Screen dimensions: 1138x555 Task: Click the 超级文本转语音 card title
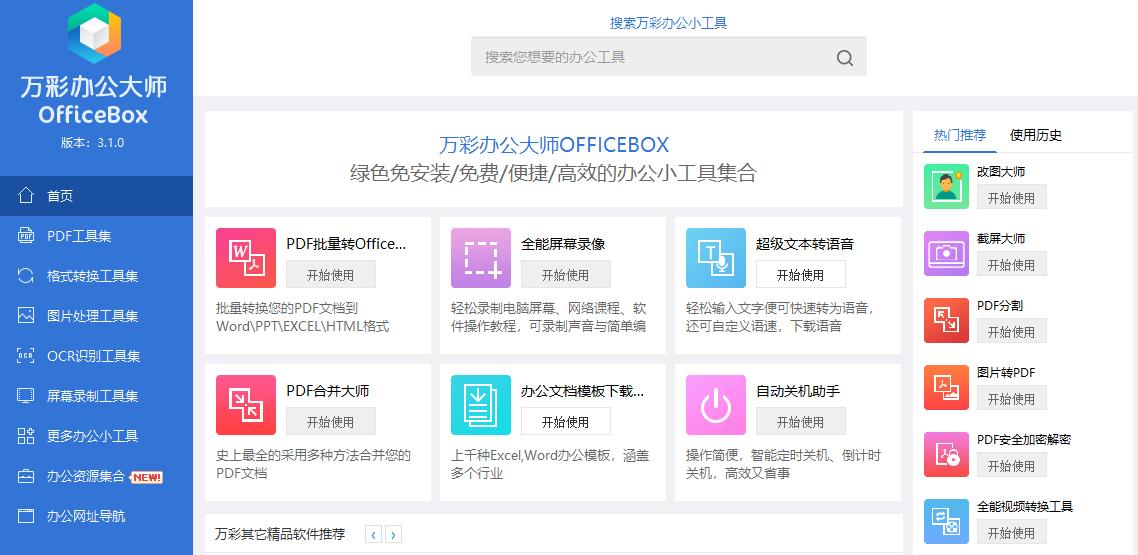click(805, 244)
